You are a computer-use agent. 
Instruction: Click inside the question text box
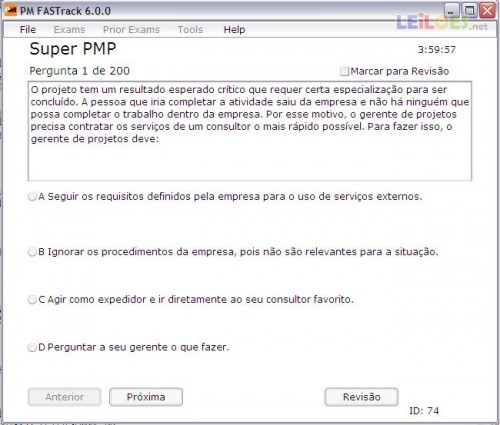pos(250,131)
